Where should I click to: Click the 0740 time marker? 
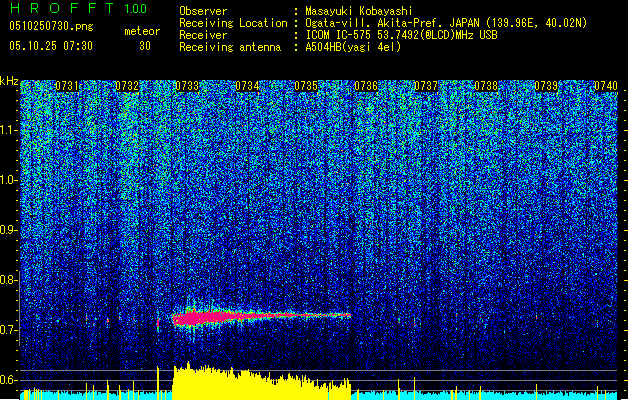[x=606, y=86]
